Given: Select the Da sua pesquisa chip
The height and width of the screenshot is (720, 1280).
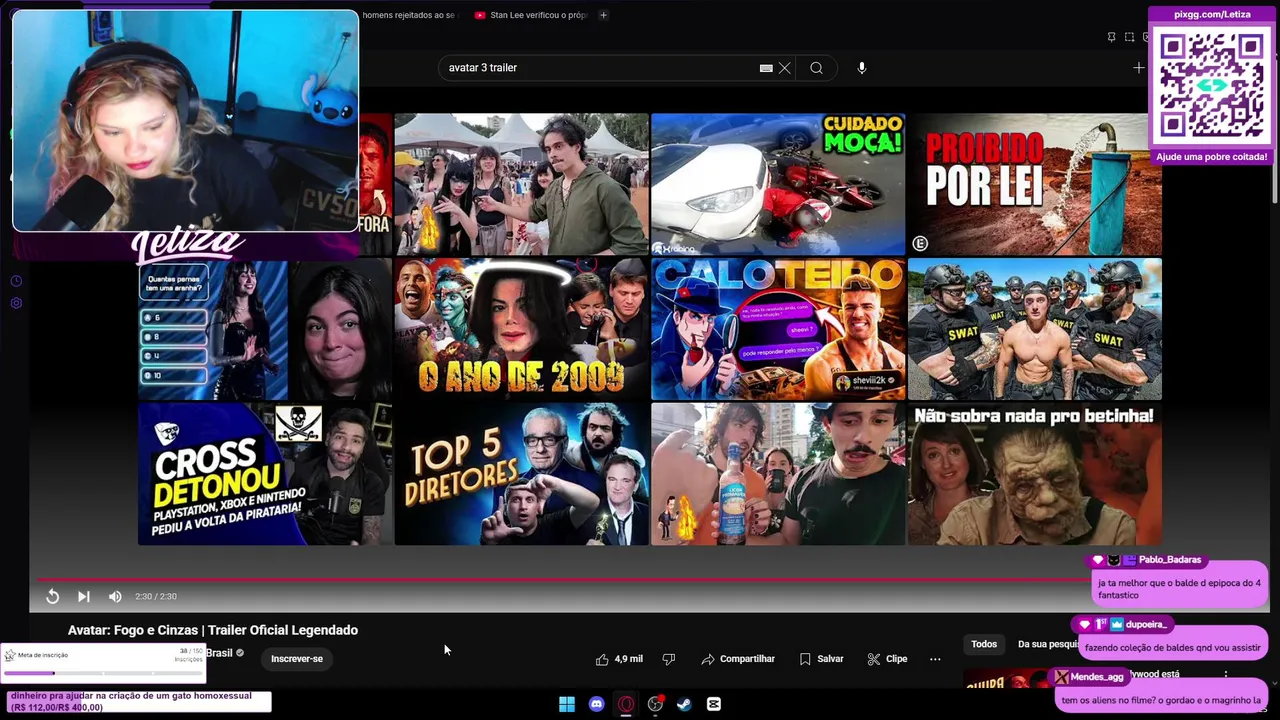Looking at the screenshot, I should pyautogui.click(x=1048, y=644).
